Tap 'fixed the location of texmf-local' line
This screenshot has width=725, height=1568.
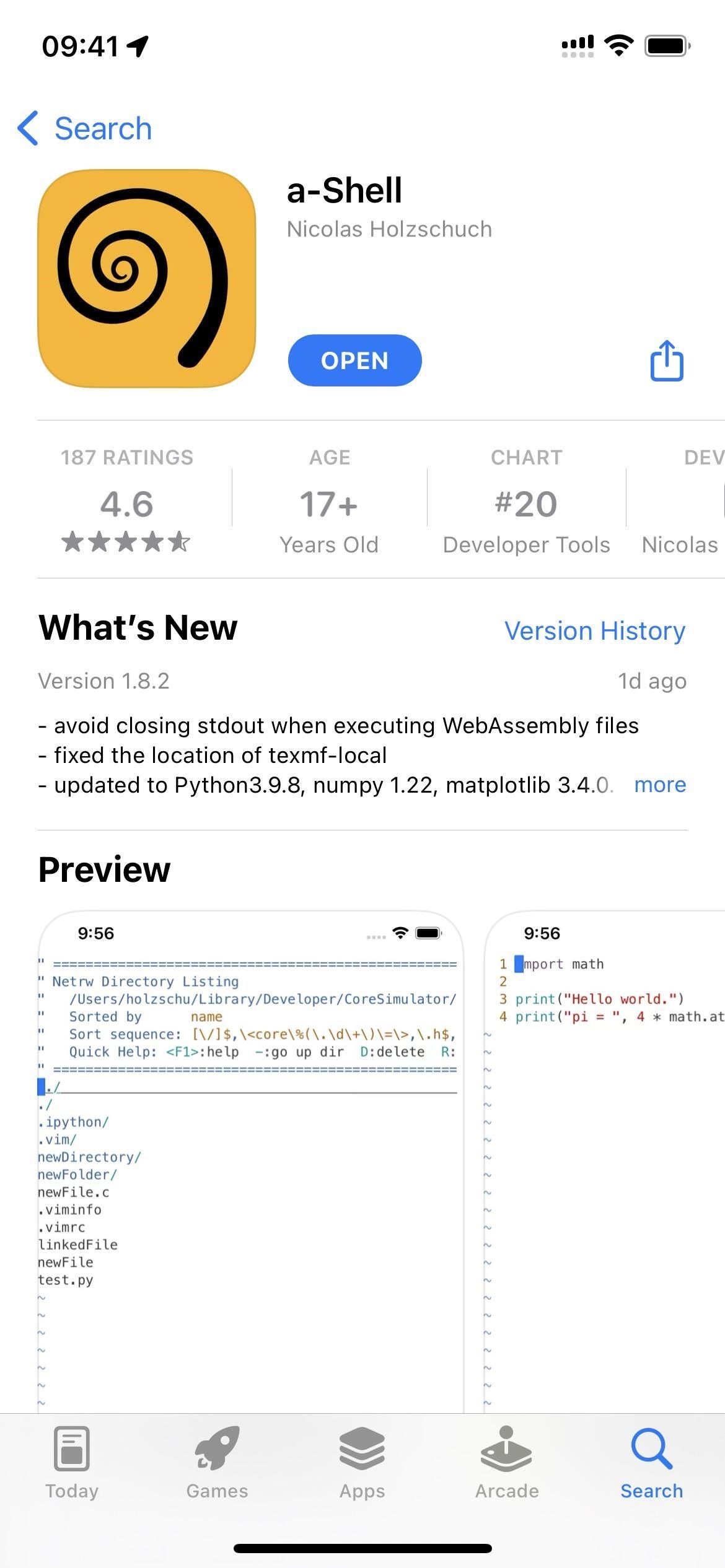(213, 755)
